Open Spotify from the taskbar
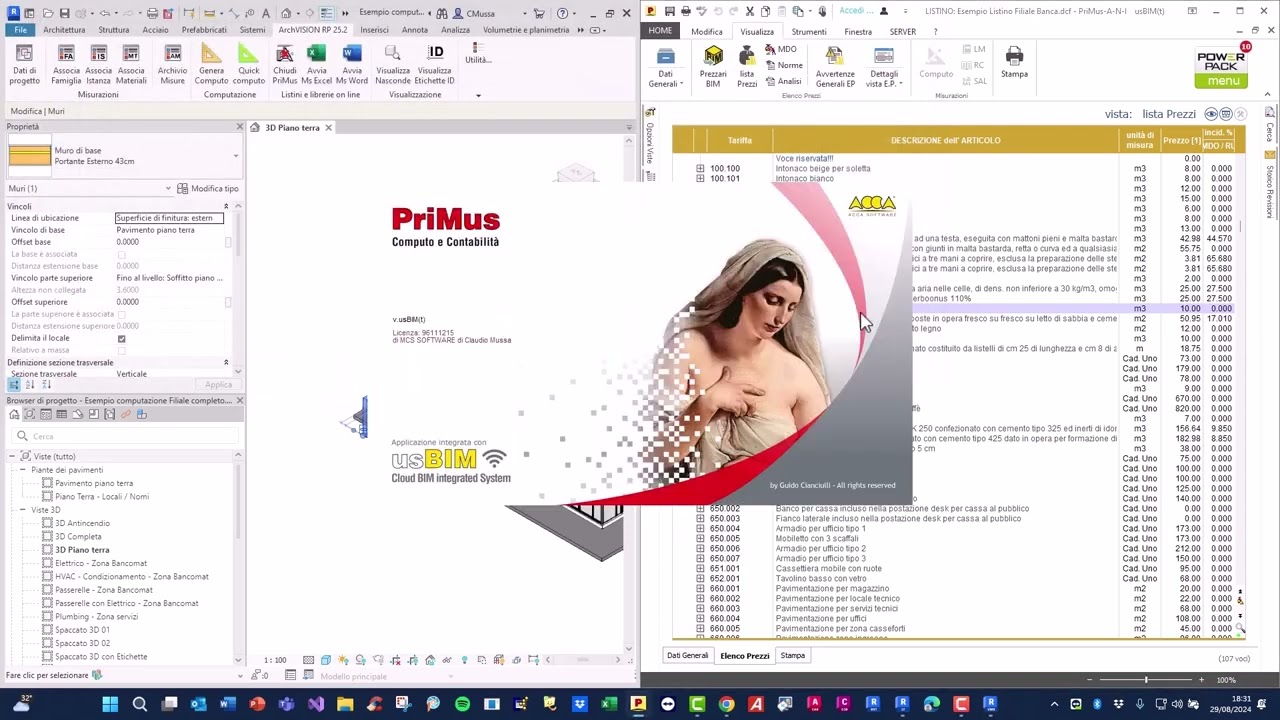This screenshot has width=1280, height=720. tap(462, 704)
